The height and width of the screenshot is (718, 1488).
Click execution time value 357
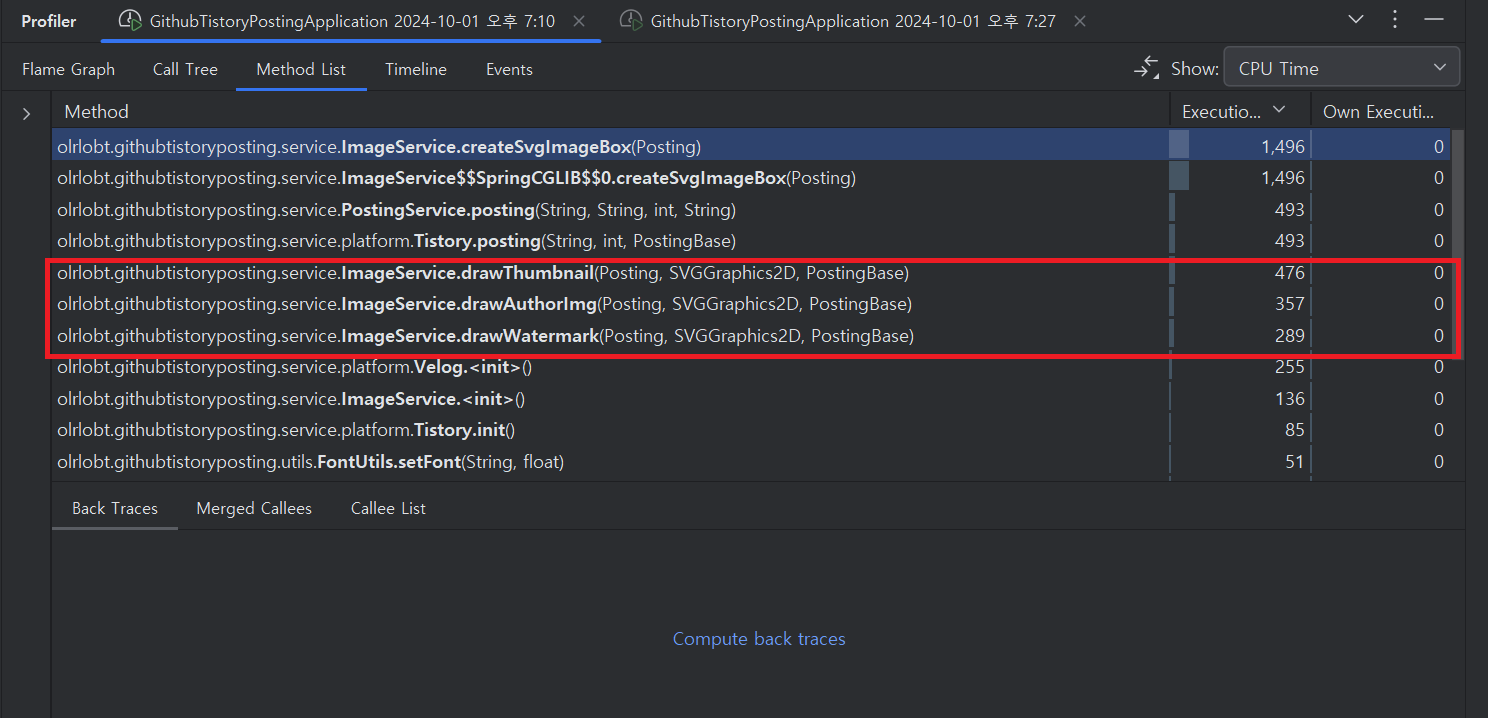point(1289,304)
